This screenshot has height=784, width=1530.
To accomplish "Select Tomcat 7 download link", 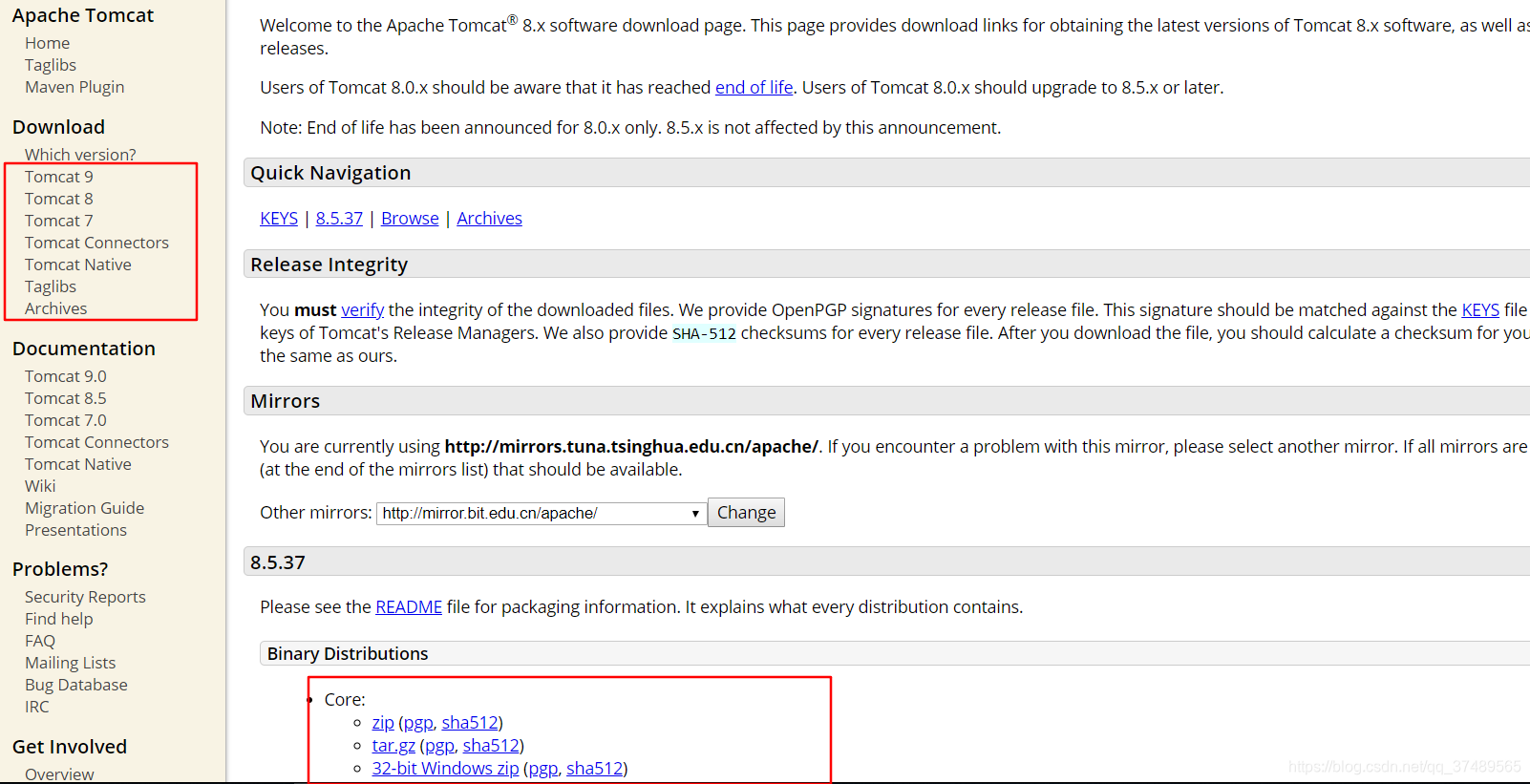I will pos(59,221).
